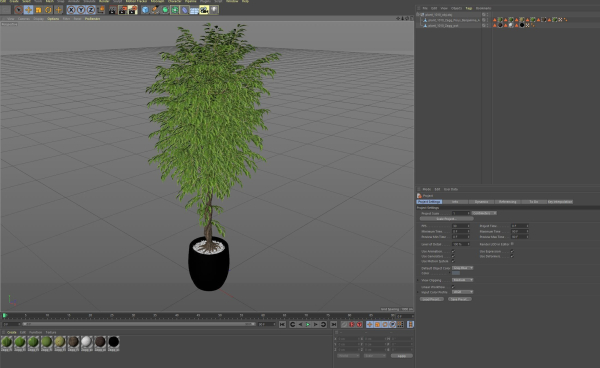Open the viewport Cameras menu
This screenshot has height=368, width=600.
[x=24, y=19]
